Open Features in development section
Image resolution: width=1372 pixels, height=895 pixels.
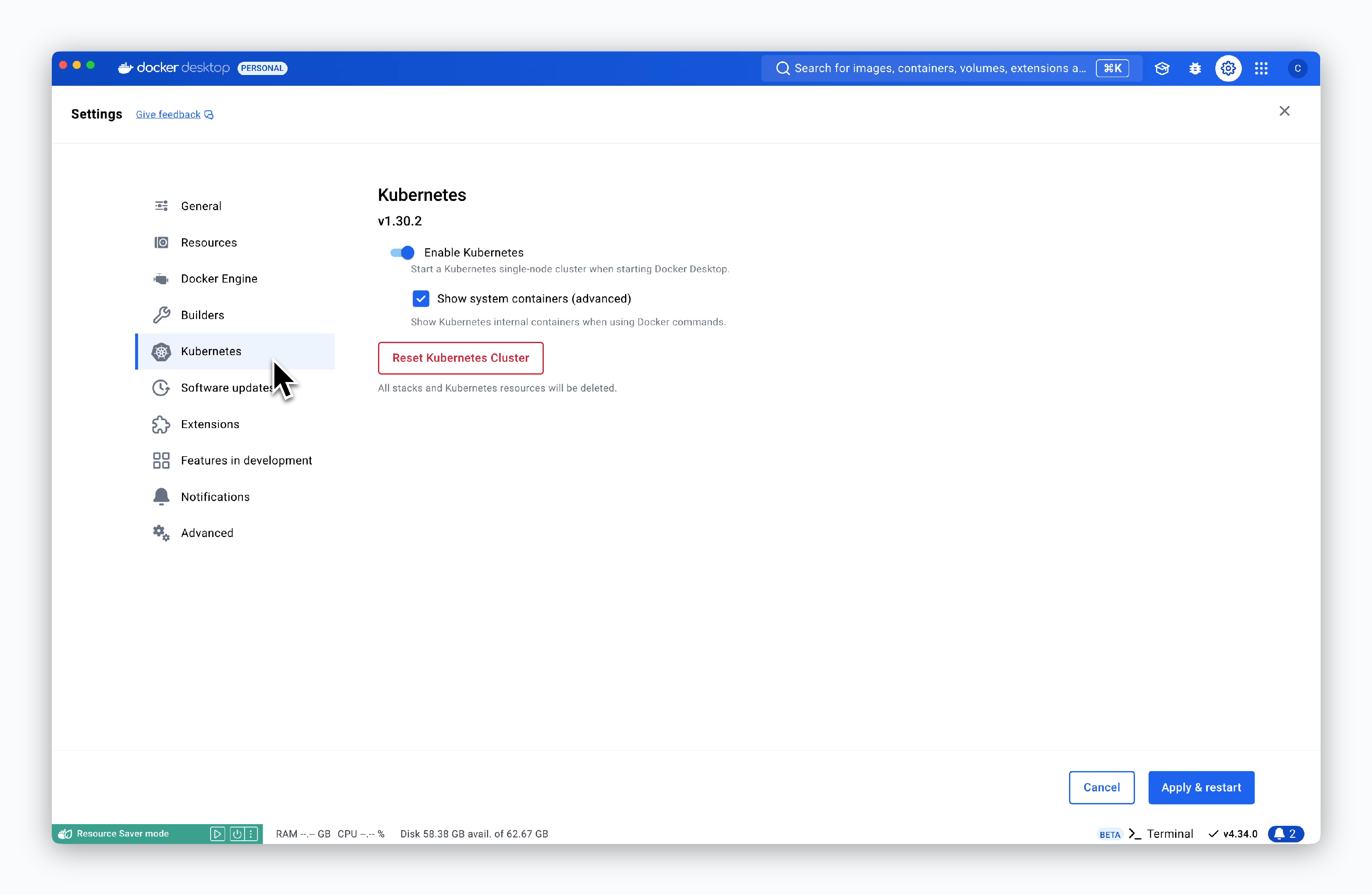pyautogui.click(x=235, y=460)
